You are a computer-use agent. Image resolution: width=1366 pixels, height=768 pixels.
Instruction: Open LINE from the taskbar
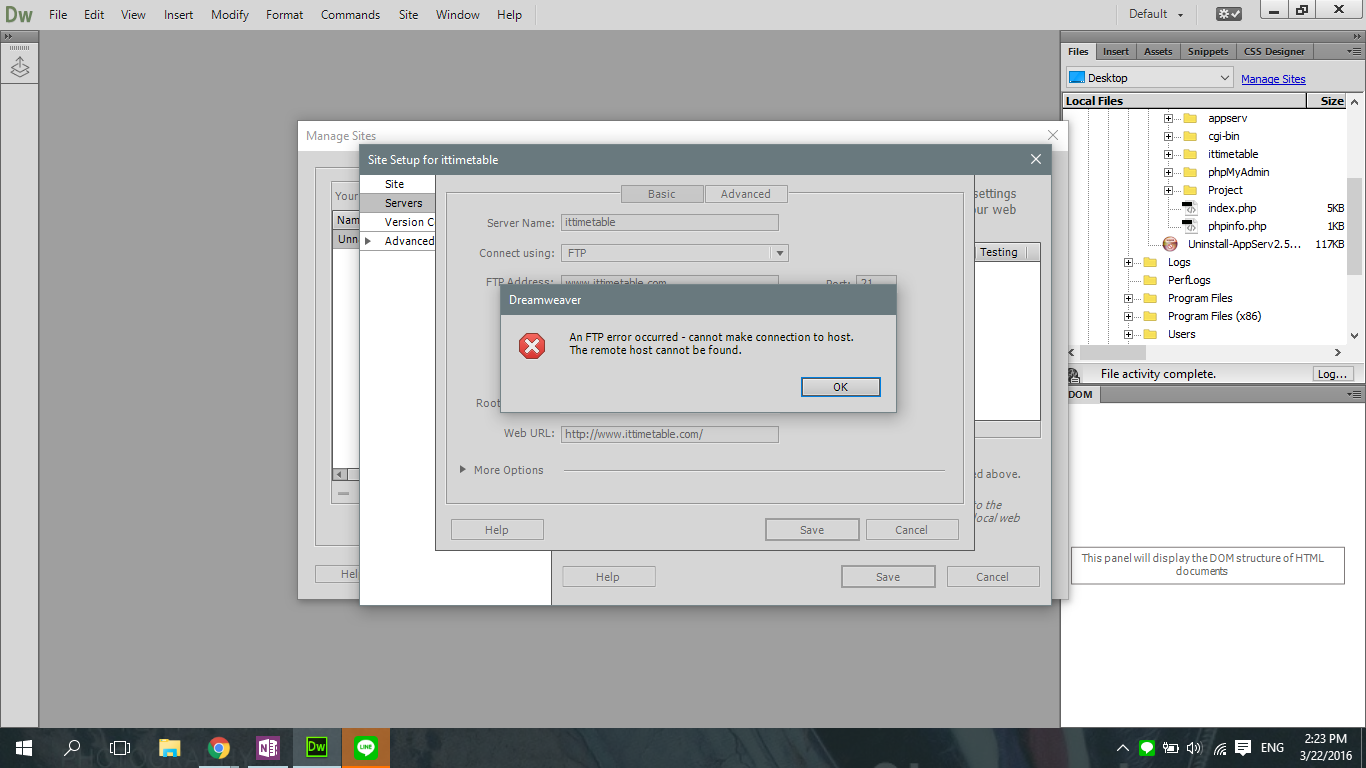point(365,747)
